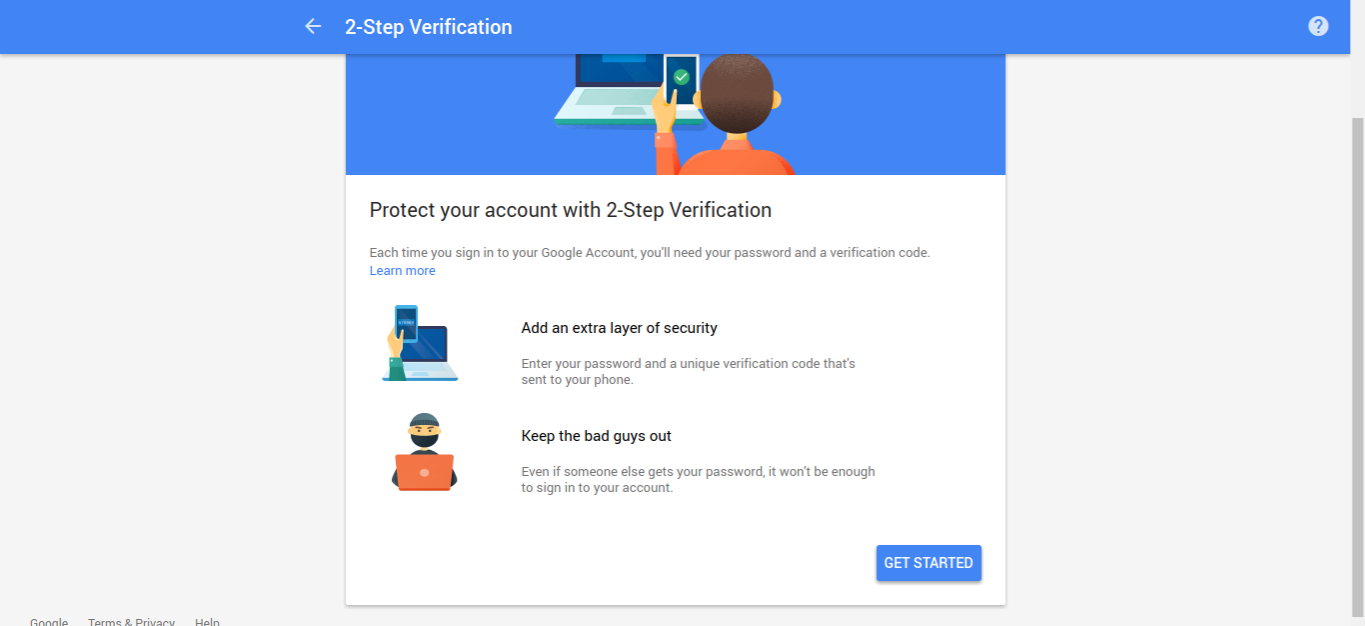Screen dimensions: 1365x626
Task: Click the person's head in banner illustration
Action: [x=737, y=95]
